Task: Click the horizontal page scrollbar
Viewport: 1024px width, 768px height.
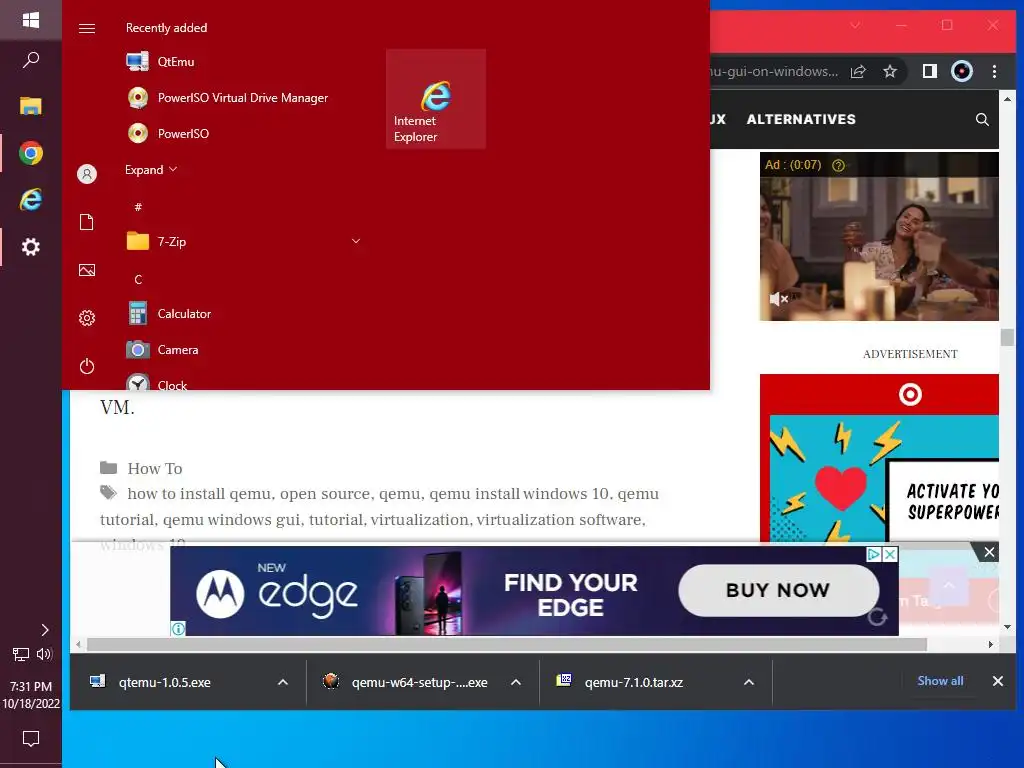Action: pos(506,645)
